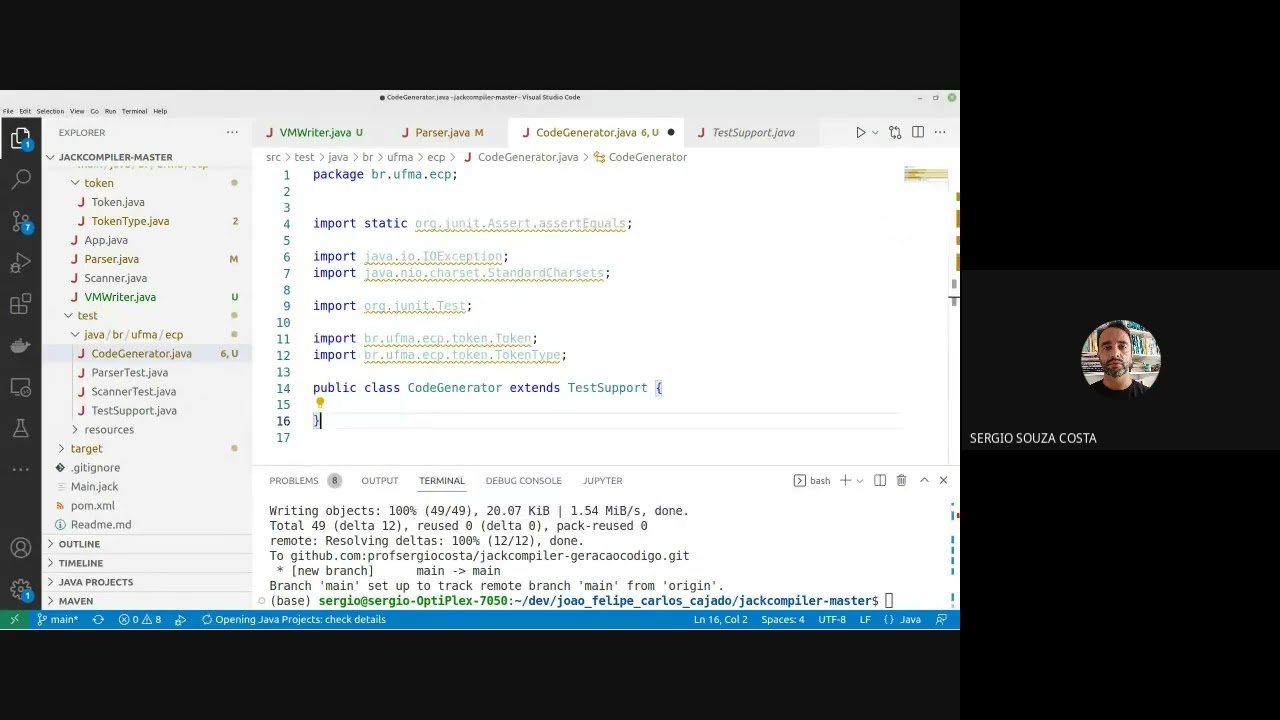Click Opening Java Projects check details
1280x720 pixels.
293,619
